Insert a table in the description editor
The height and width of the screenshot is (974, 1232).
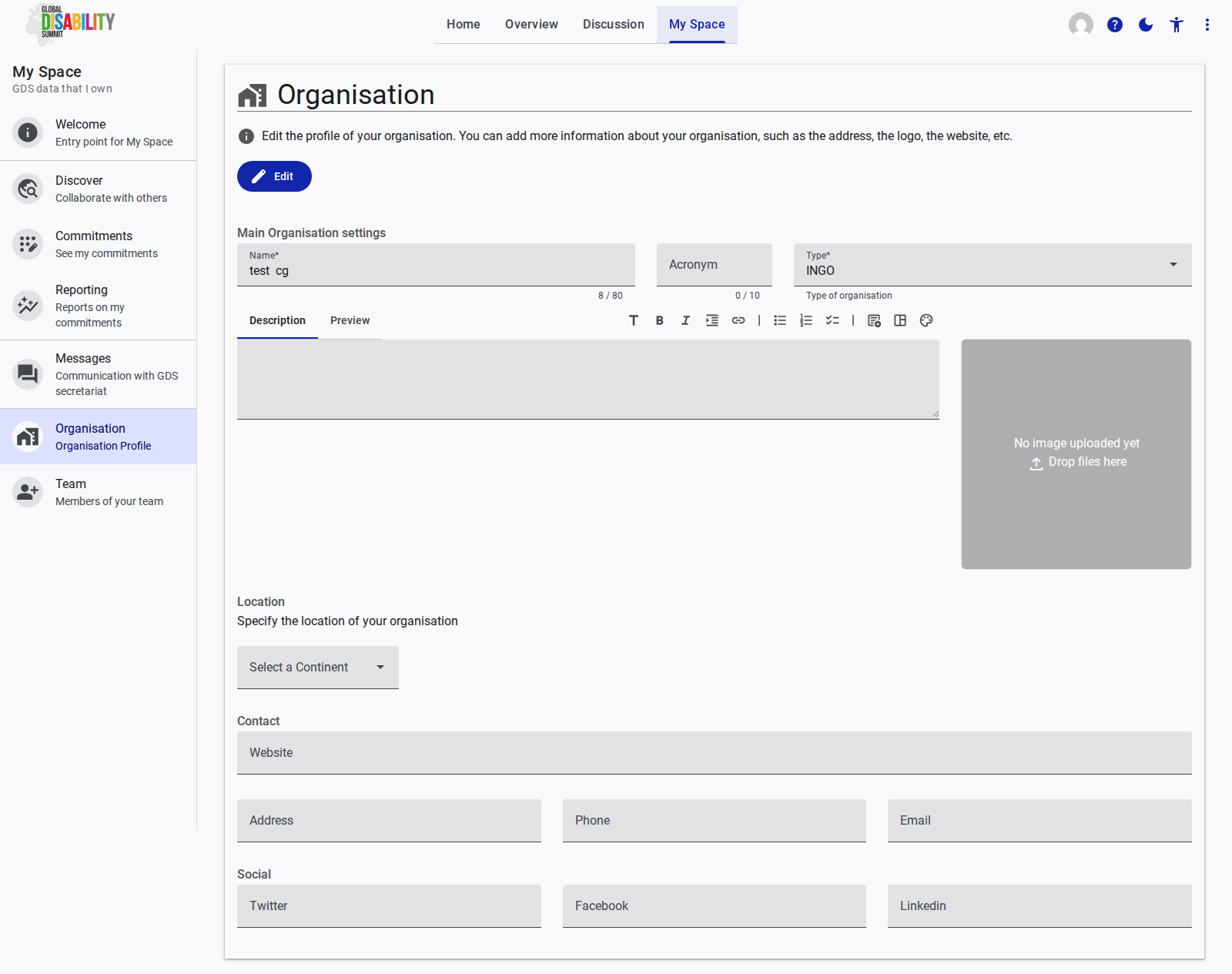[899, 320]
